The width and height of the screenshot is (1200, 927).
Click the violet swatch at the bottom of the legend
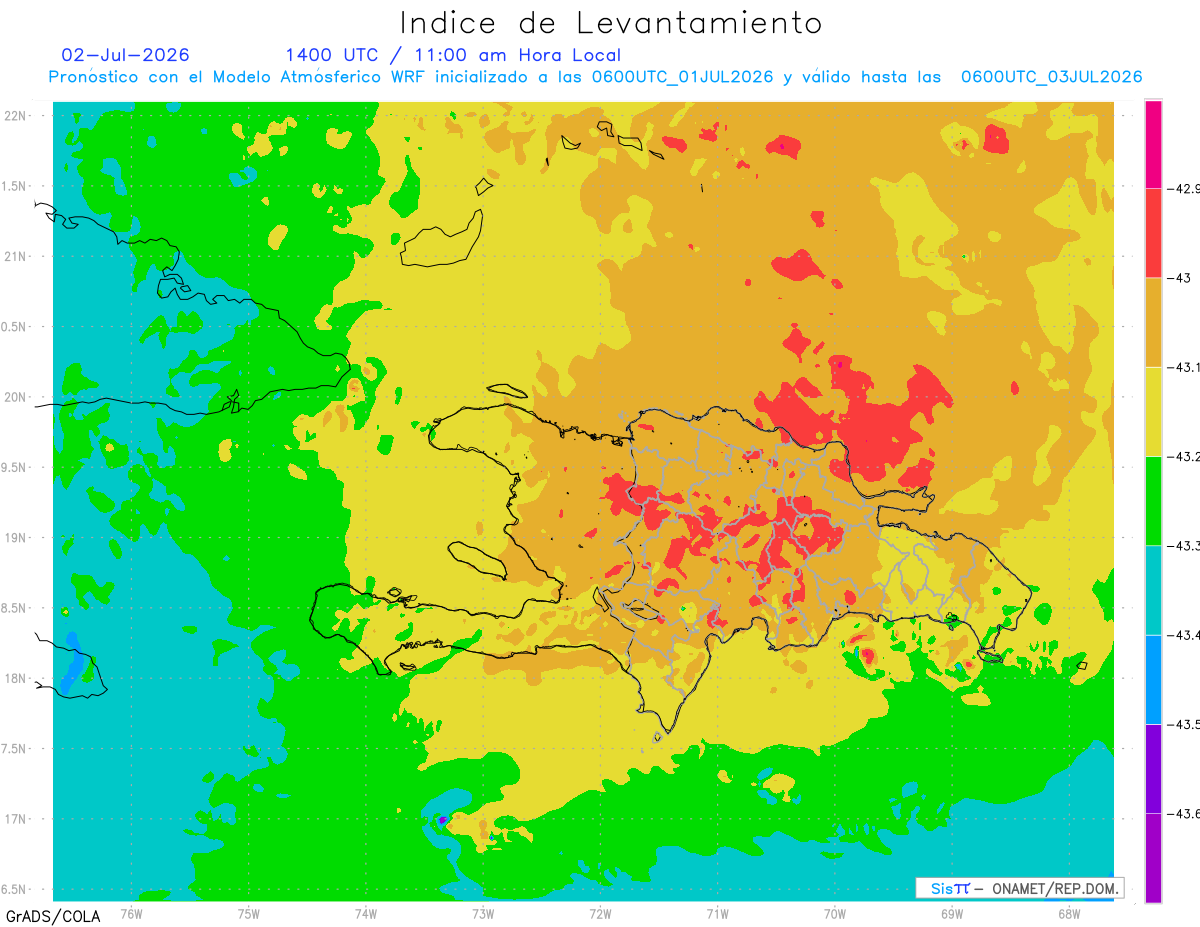tap(1153, 857)
